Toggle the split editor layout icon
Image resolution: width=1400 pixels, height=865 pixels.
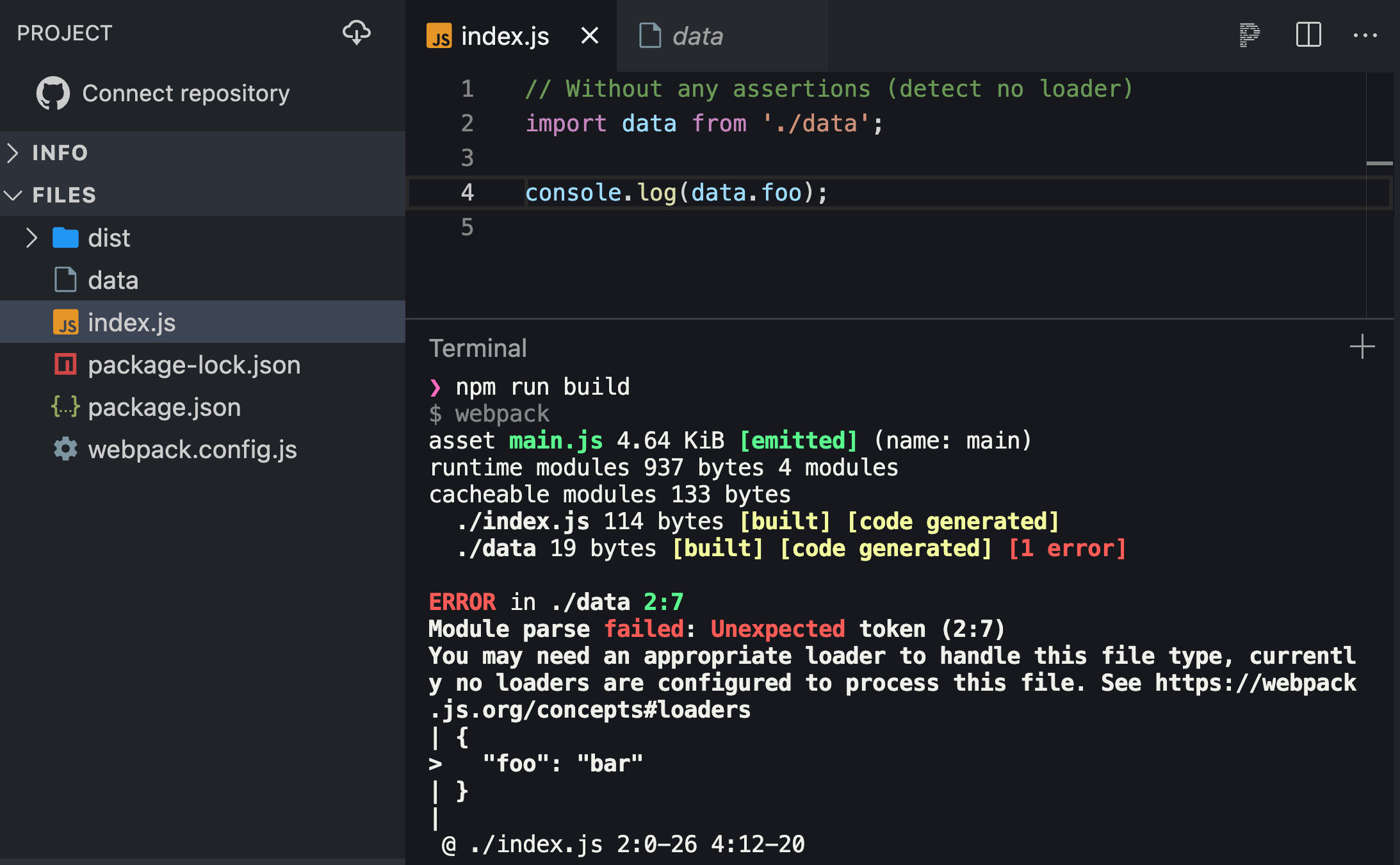pos(1308,35)
